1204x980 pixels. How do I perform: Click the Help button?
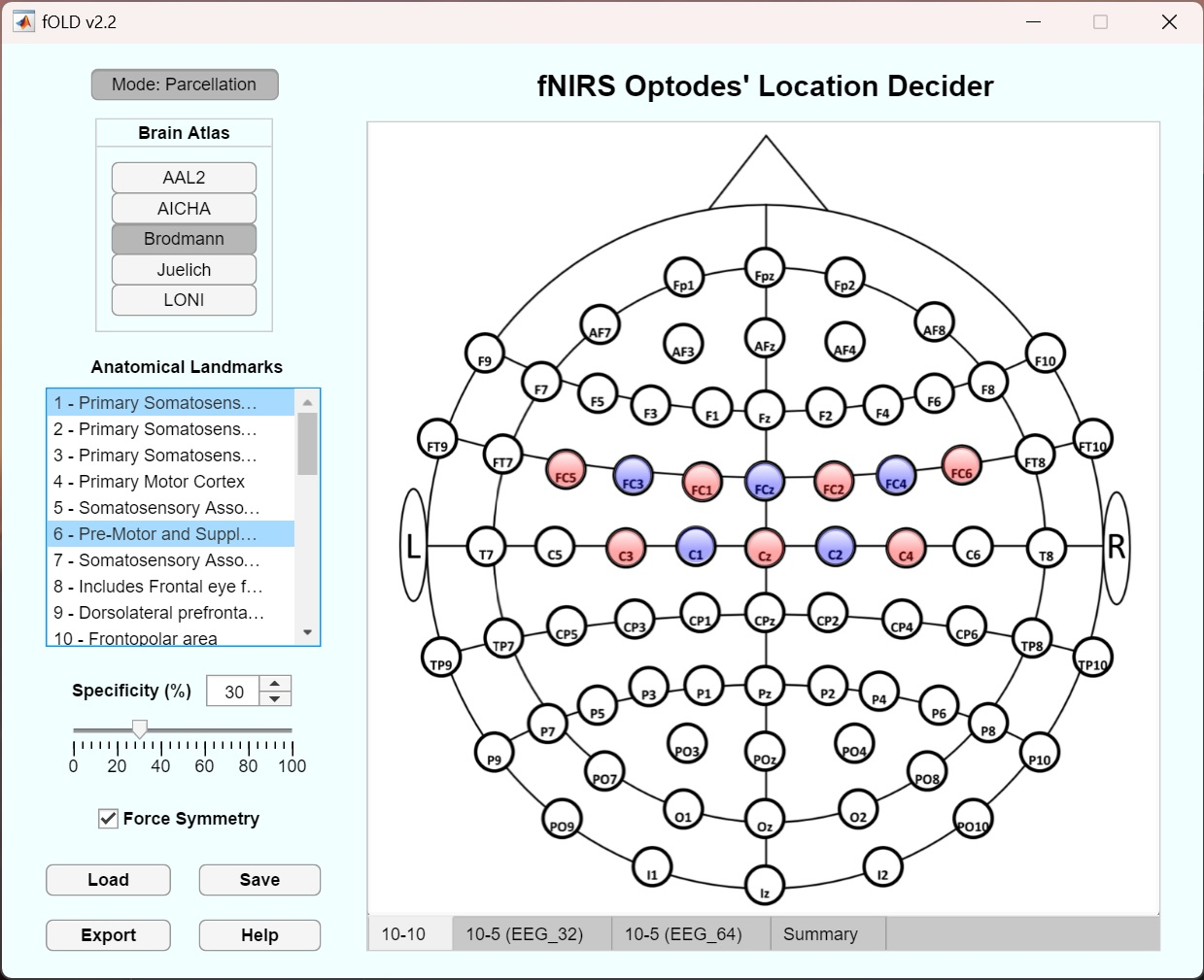(x=259, y=935)
